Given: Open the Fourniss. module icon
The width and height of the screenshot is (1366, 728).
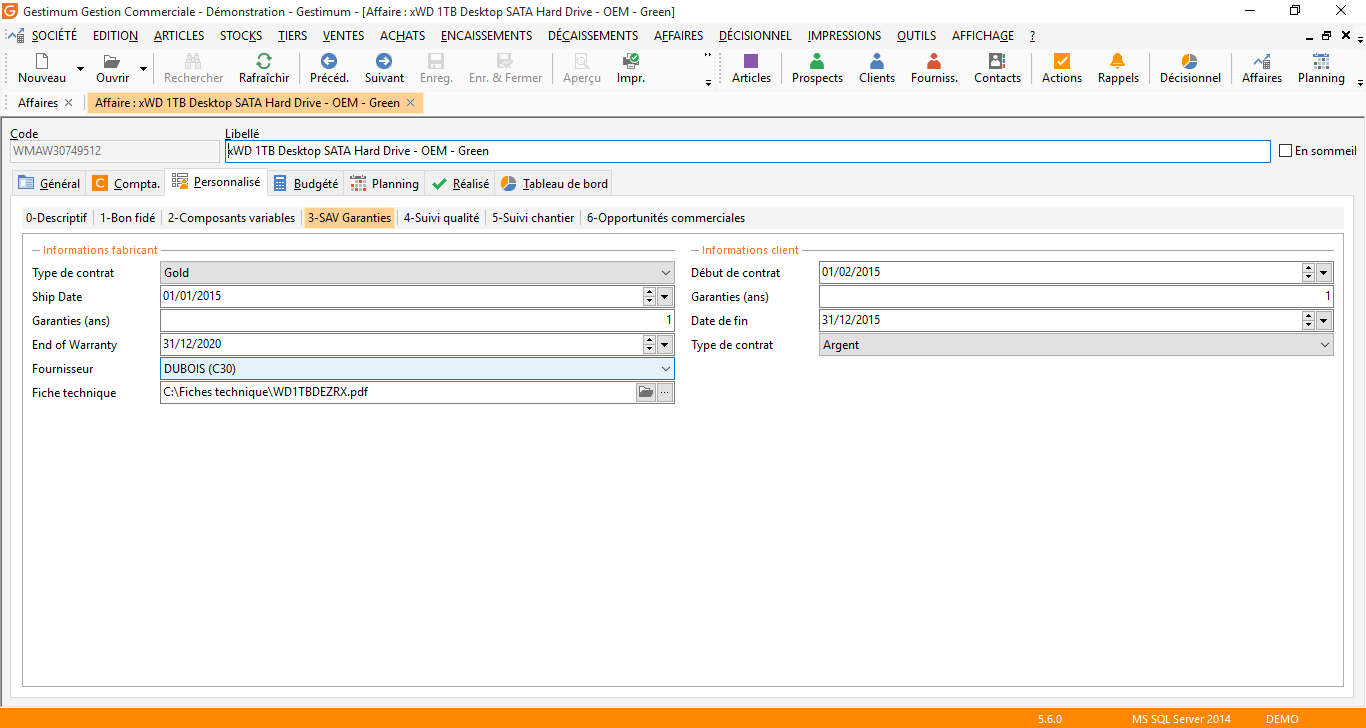Looking at the screenshot, I should pyautogui.click(x=934, y=61).
